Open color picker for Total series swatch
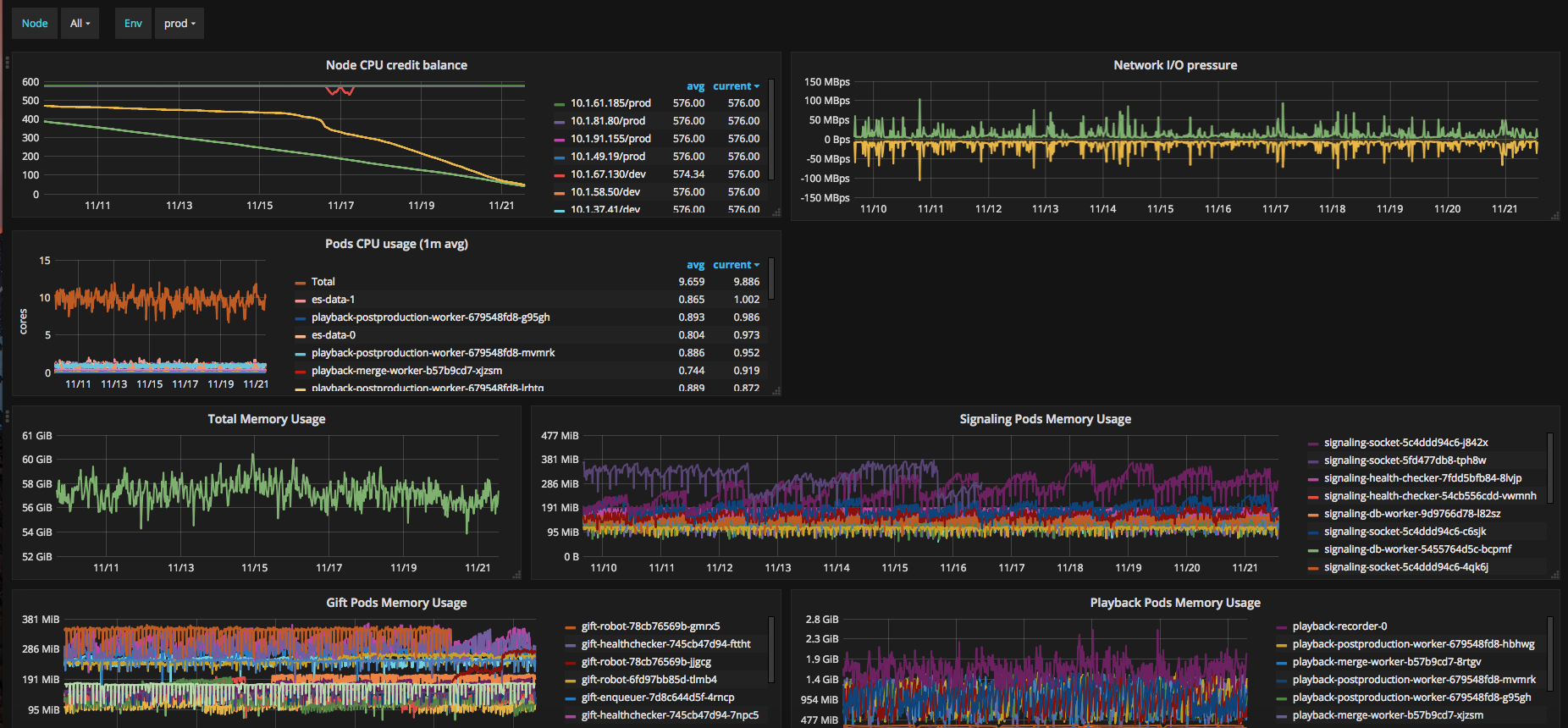Screen dimensions: 1568x728 pyautogui.click(x=300, y=283)
